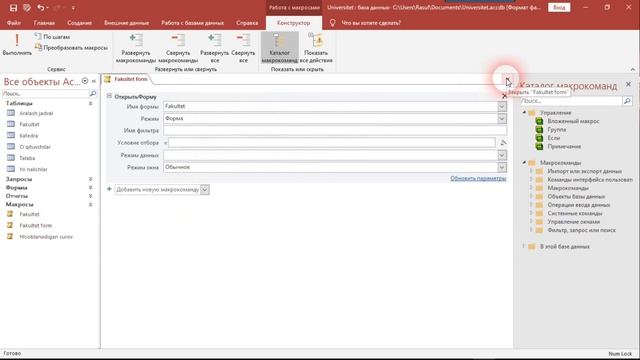
Task: Click Преобразовать макросы command
Action: coord(71,48)
